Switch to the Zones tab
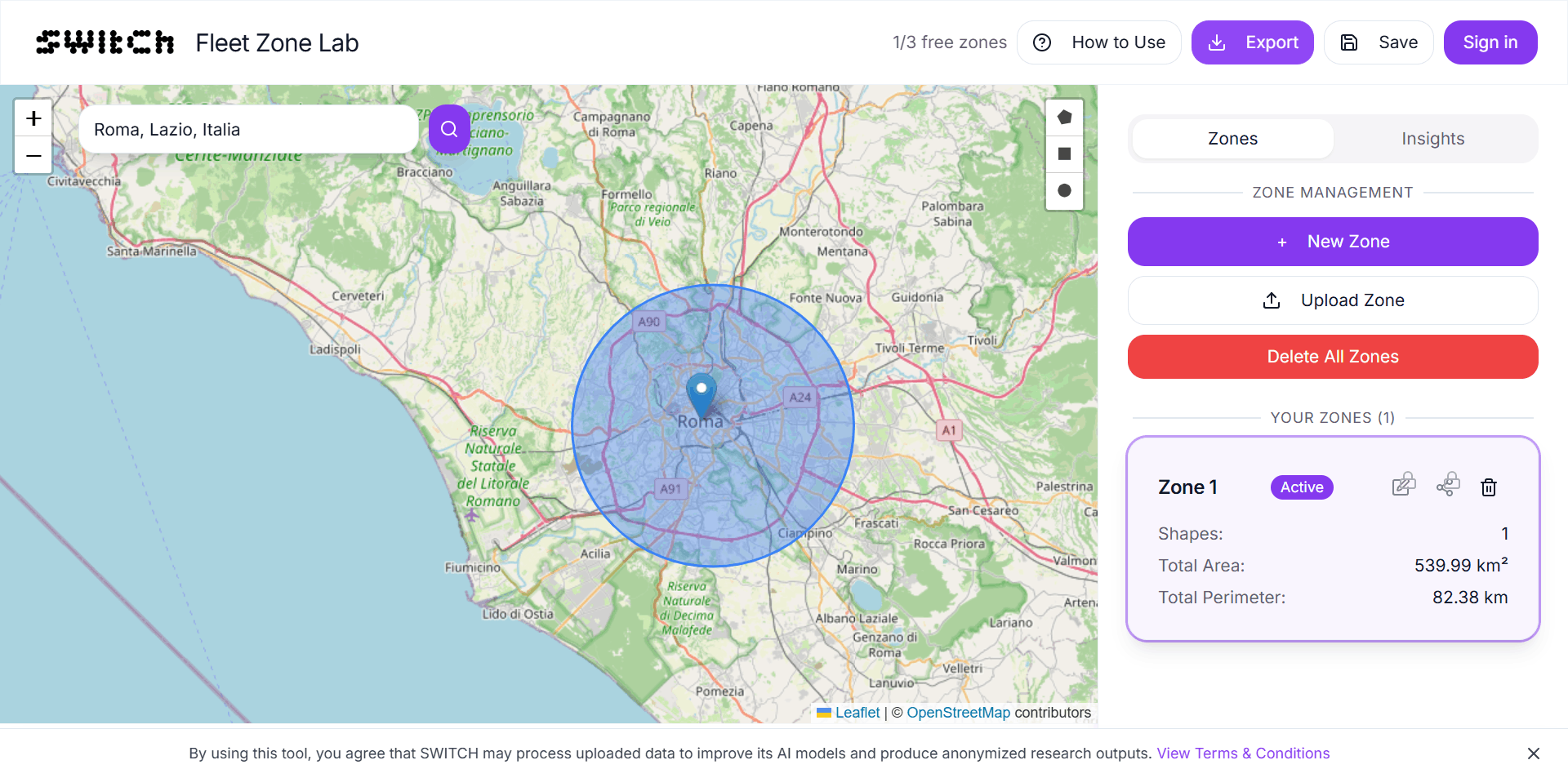 click(x=1232, y=139)
